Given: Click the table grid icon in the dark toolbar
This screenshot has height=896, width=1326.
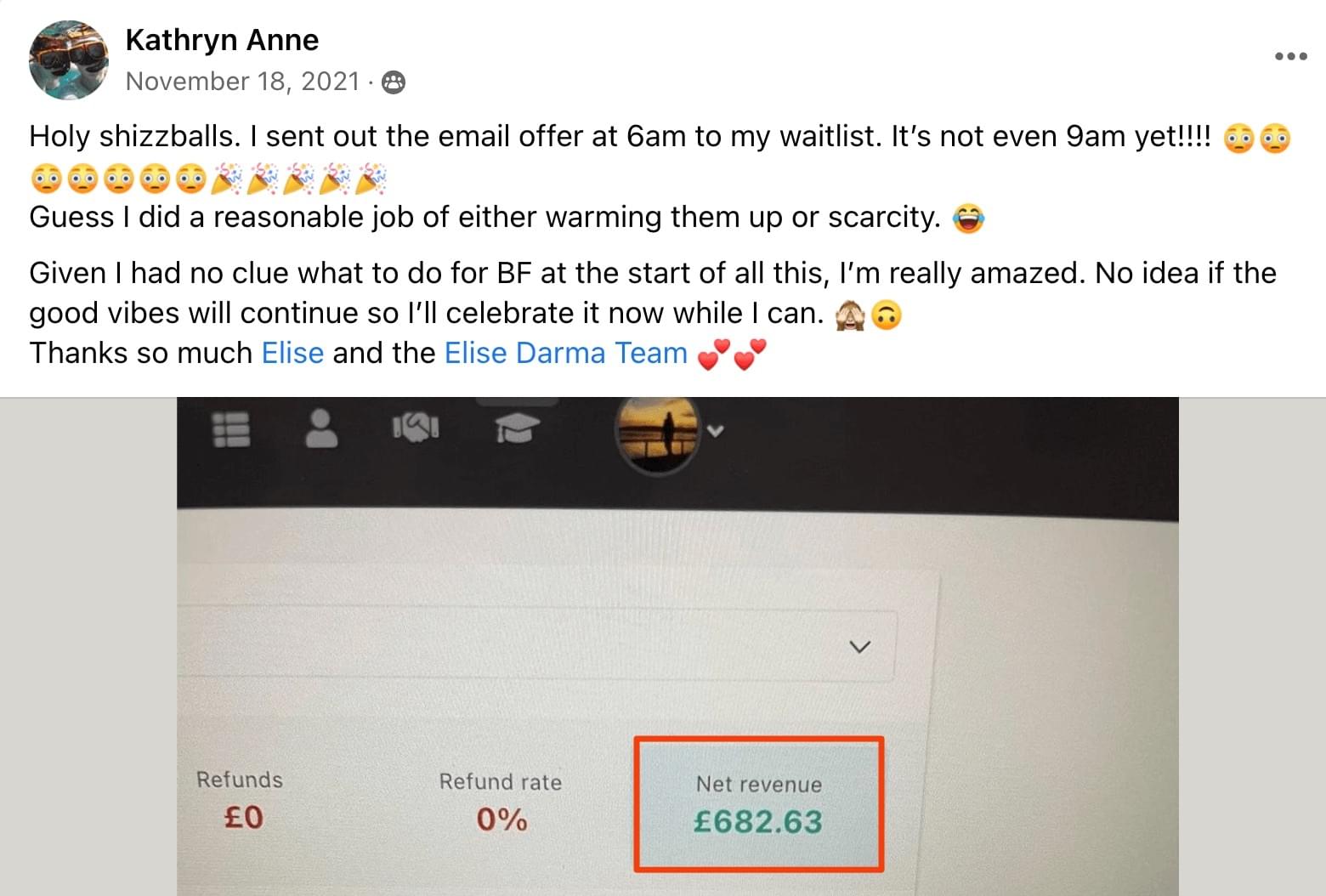Looking at the screenshot, I should coord(230,429).
